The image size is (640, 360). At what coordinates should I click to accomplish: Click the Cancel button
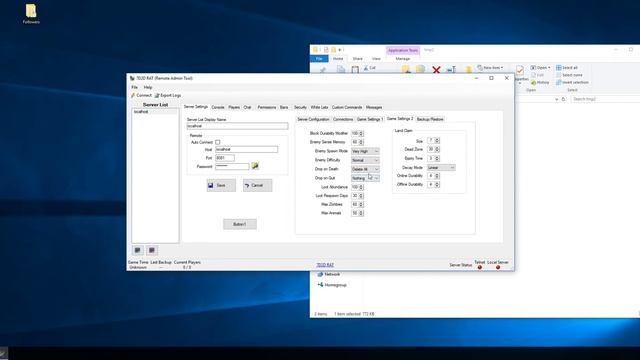(257, 185)
